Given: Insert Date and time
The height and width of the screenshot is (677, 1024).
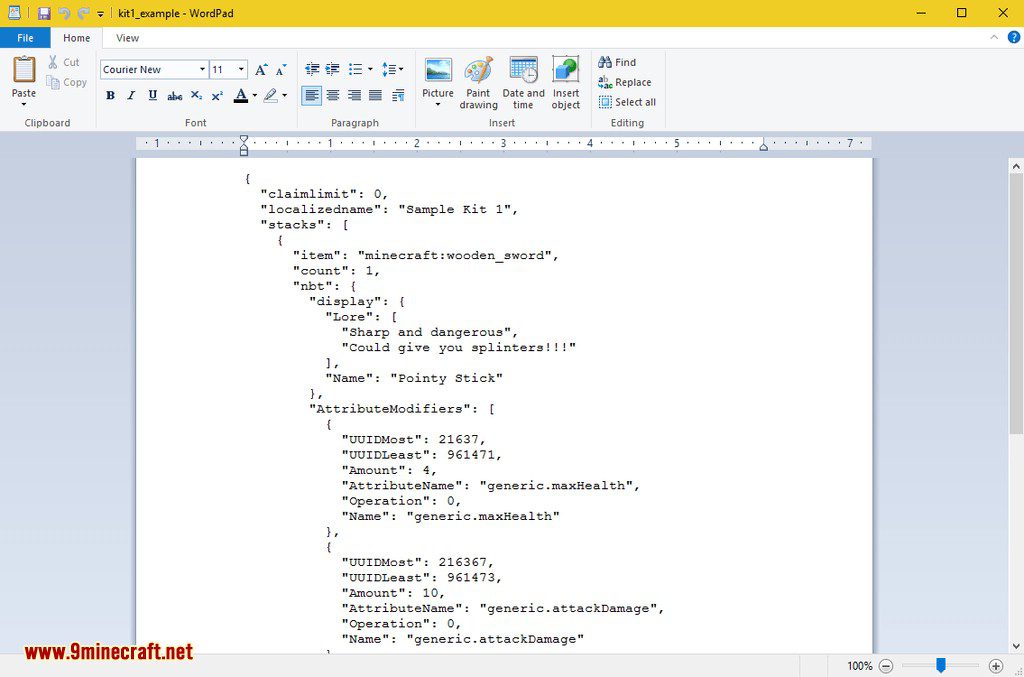Looking at the screenshot, I should [x=524, y=83].
